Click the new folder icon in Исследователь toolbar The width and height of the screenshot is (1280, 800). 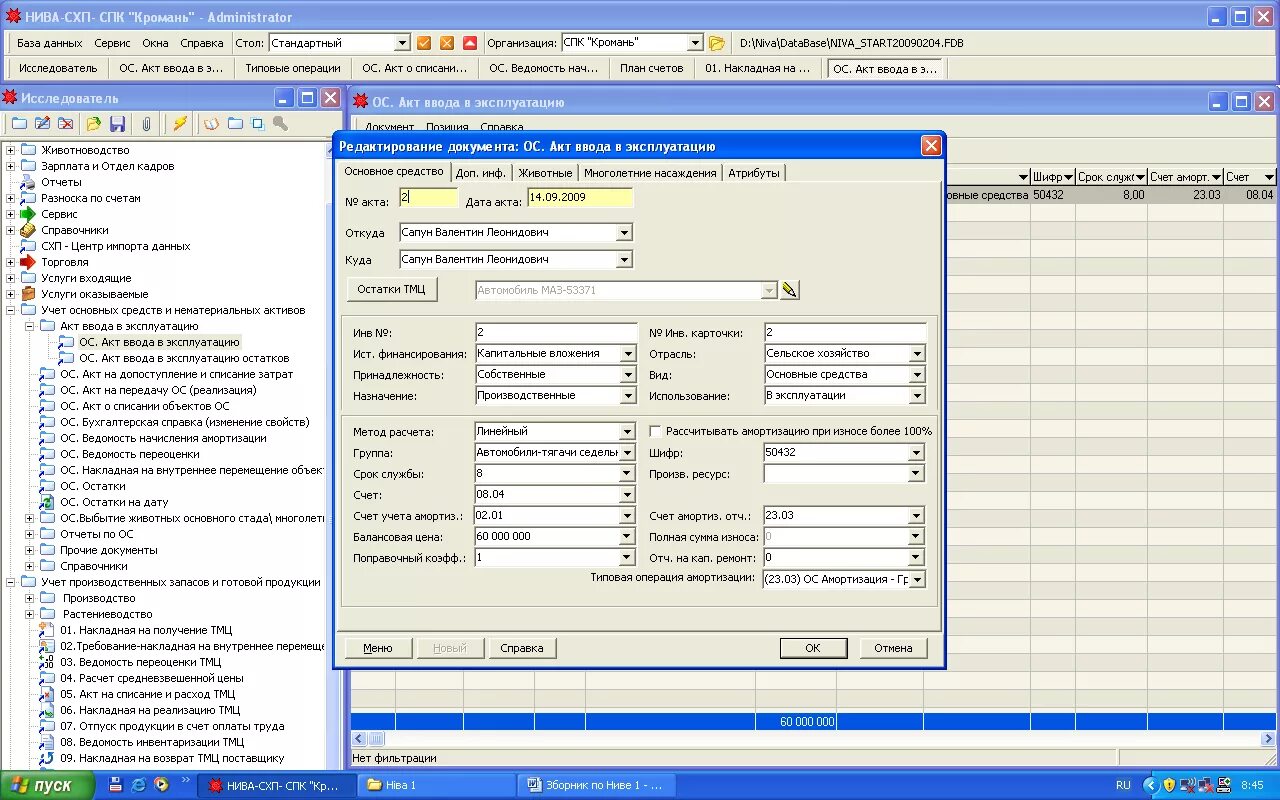pyautogui.click(x=19, y=124)
